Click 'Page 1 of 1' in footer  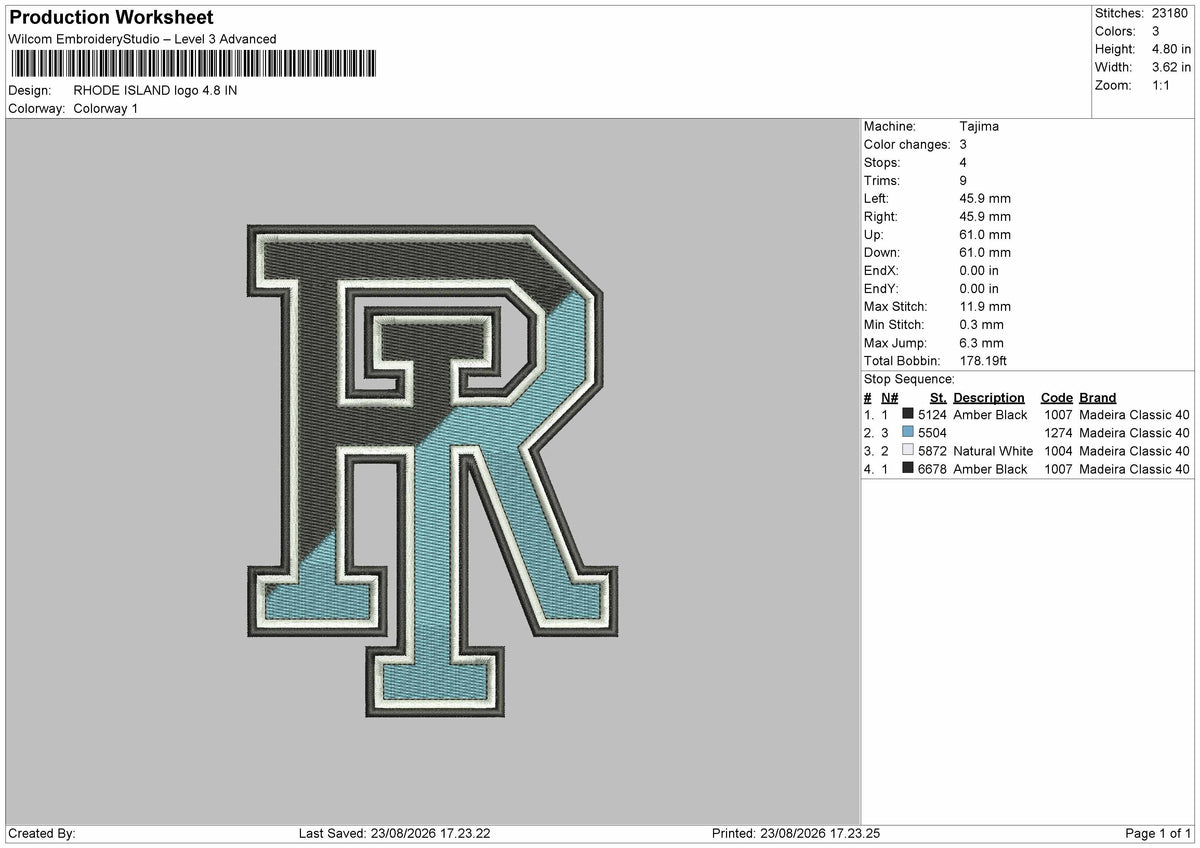pos(1158,833)
